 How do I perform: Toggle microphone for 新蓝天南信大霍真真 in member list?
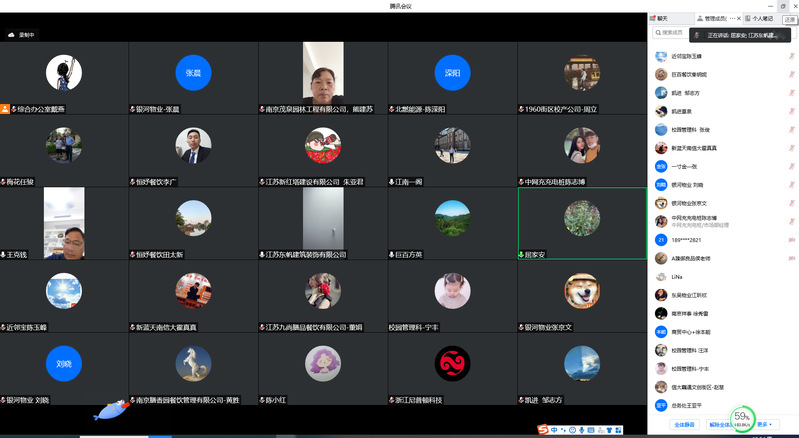pyautogui.click(x=792, y=148)
